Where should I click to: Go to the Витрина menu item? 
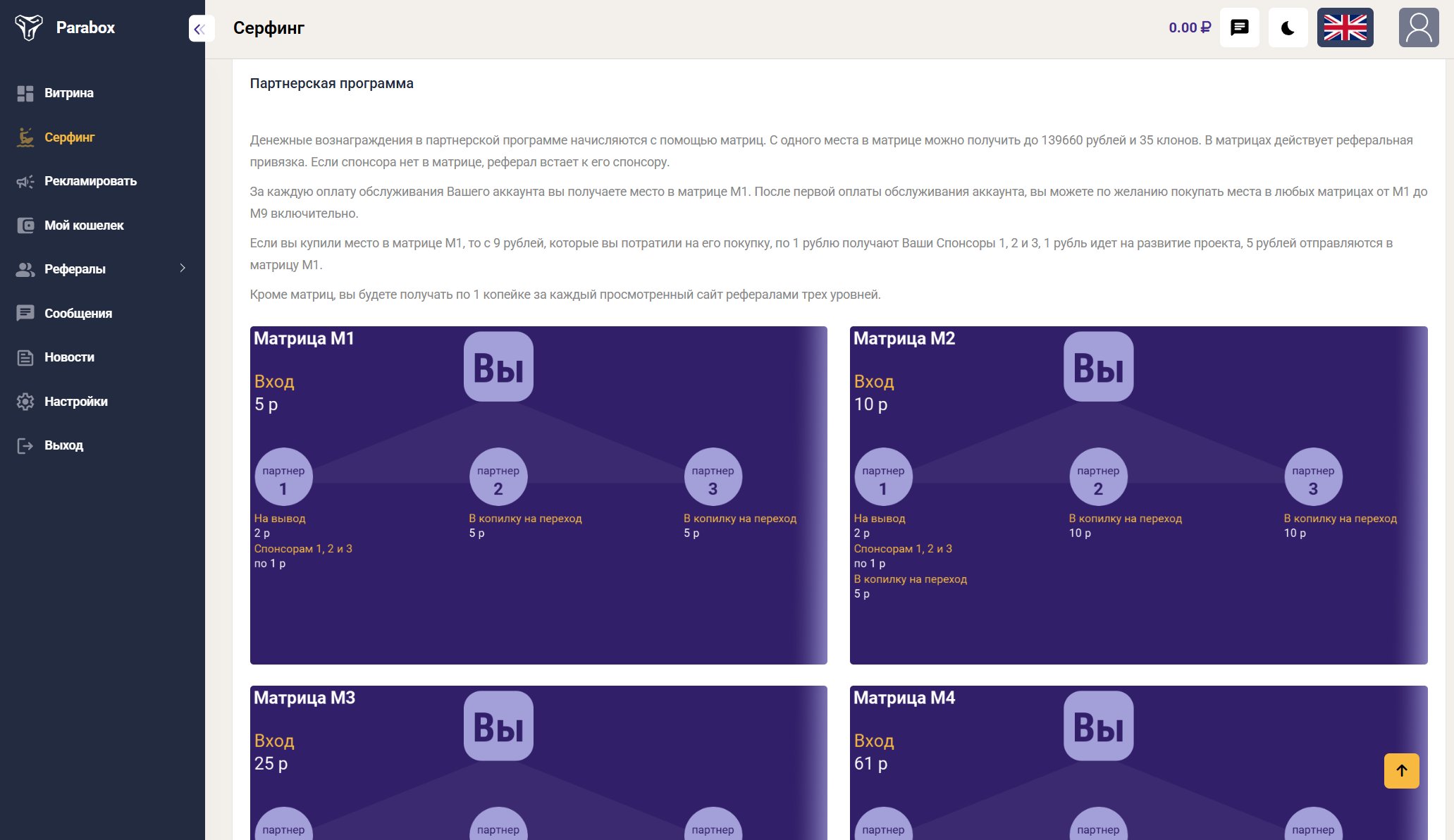(x=69, y=93)
